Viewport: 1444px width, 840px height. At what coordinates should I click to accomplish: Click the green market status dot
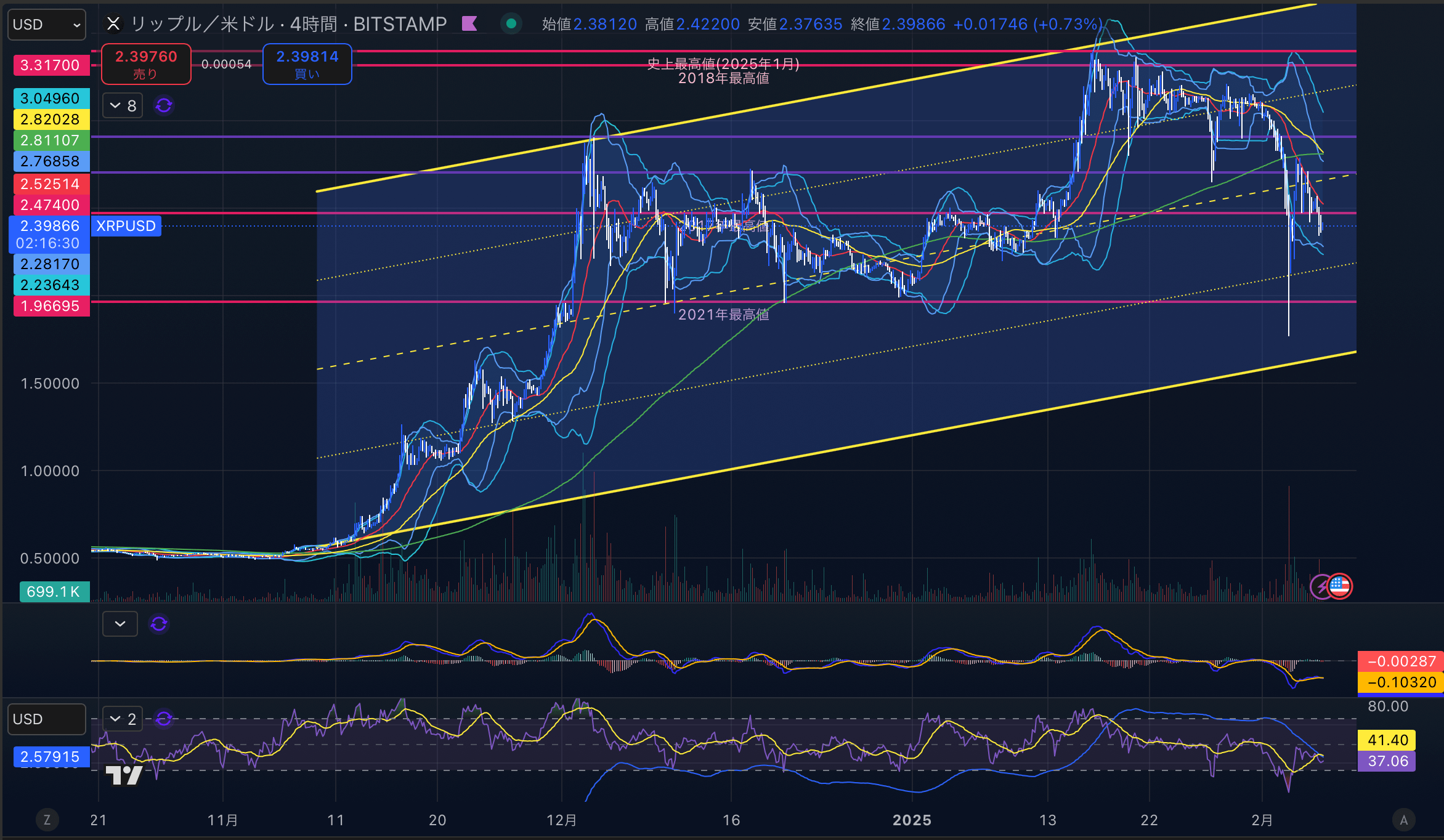point(511,24)
